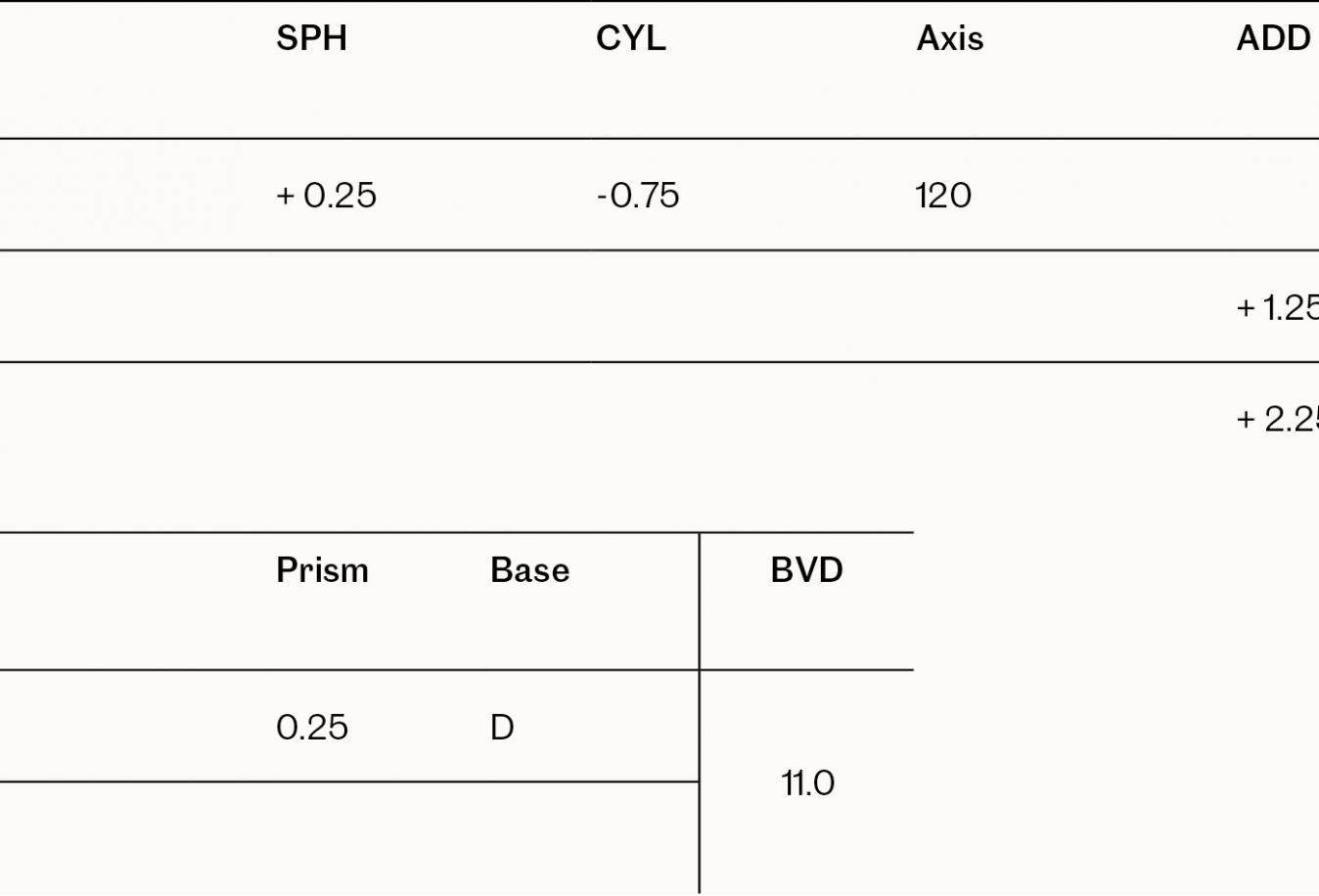Click the +0.25 sphere value

click(326, 196)
